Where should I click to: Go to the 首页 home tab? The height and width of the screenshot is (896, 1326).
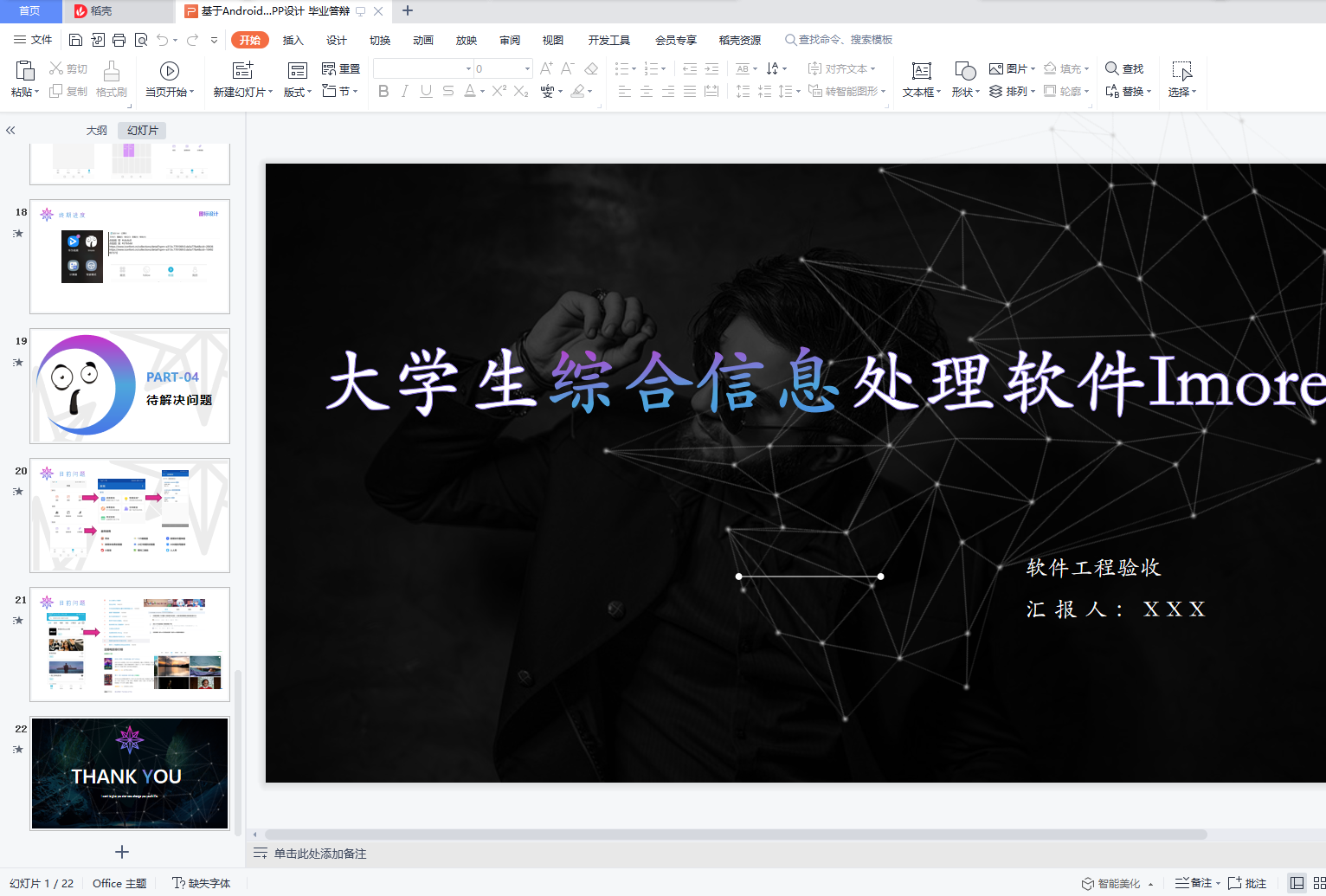pyautogui.click(x=30, y=11)
